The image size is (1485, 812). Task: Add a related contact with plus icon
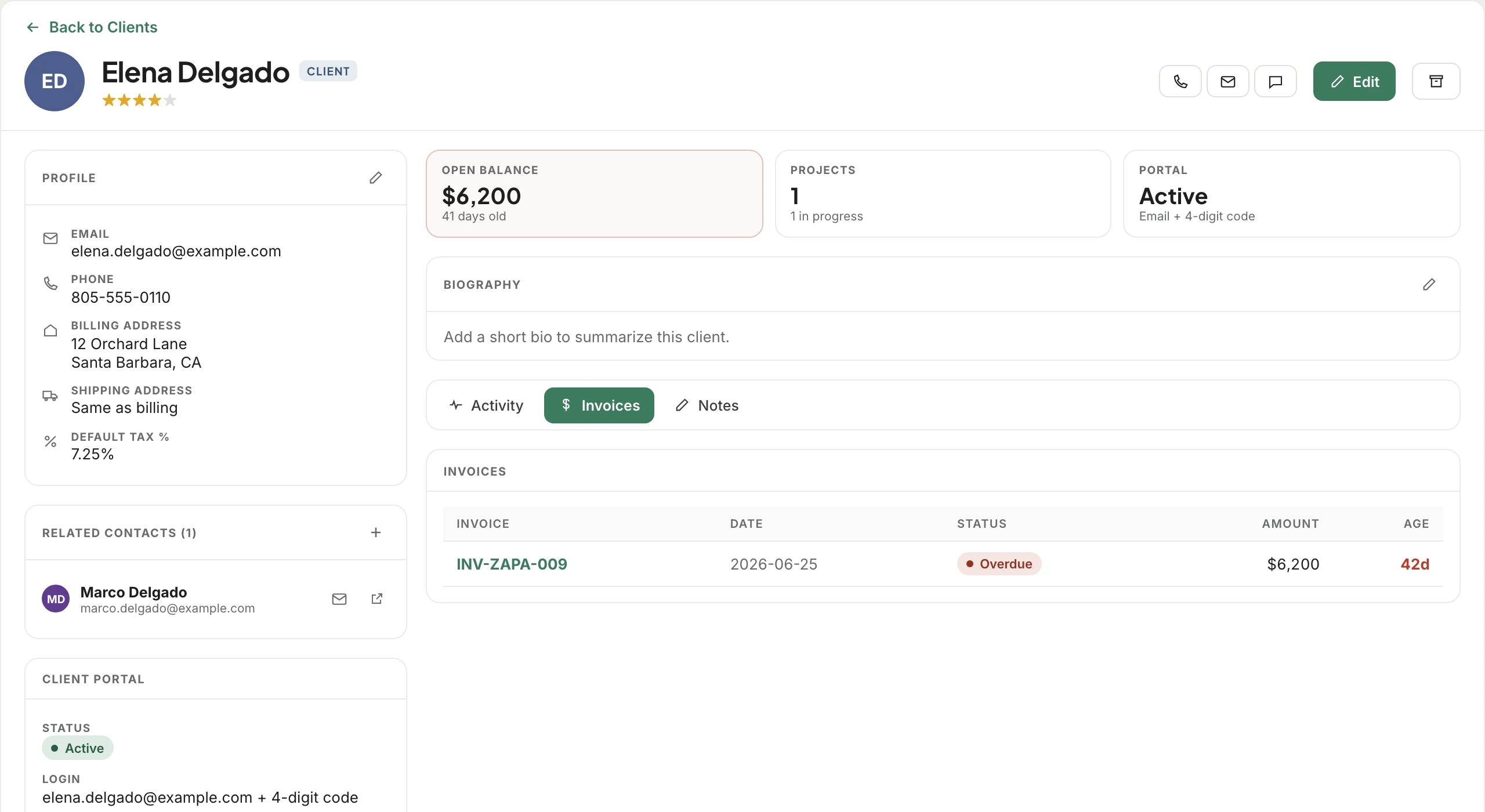pyautogui.click(x=376, y=532)
